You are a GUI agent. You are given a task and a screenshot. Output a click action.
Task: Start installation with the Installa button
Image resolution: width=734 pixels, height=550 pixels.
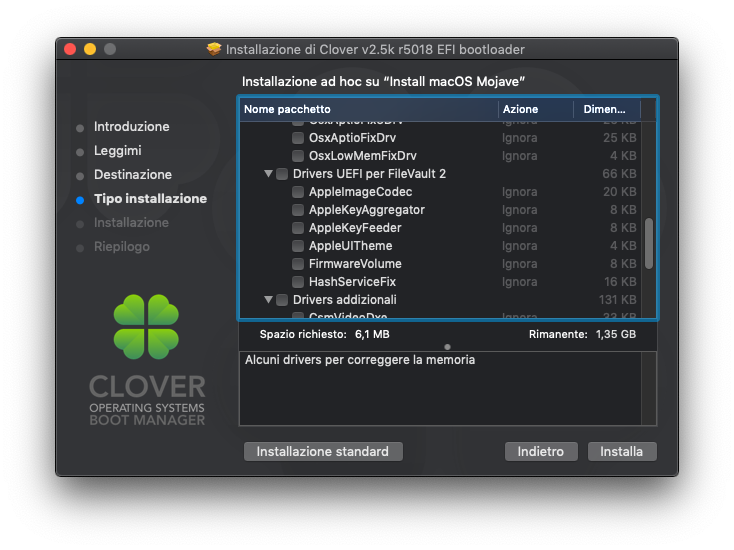tap(622, 452)
